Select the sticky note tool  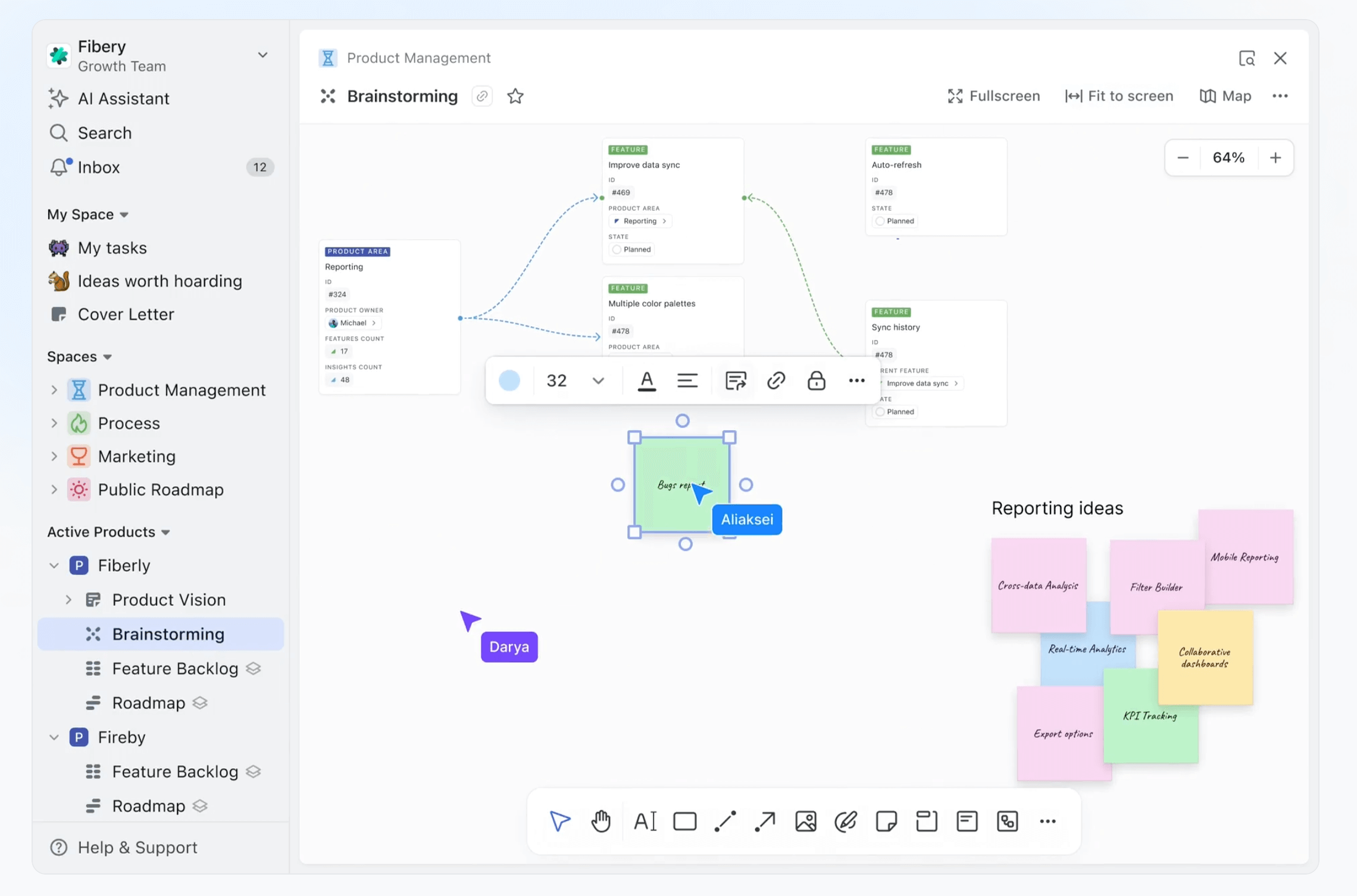tap(886, 821)
